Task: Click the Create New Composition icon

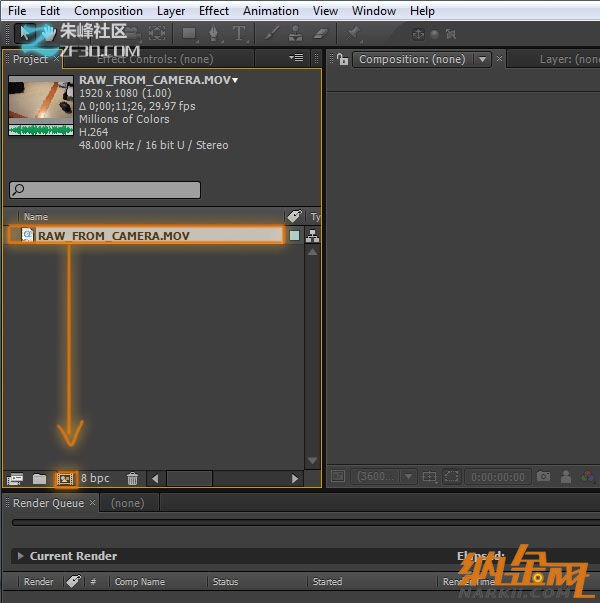Action: tap(66, 479)
